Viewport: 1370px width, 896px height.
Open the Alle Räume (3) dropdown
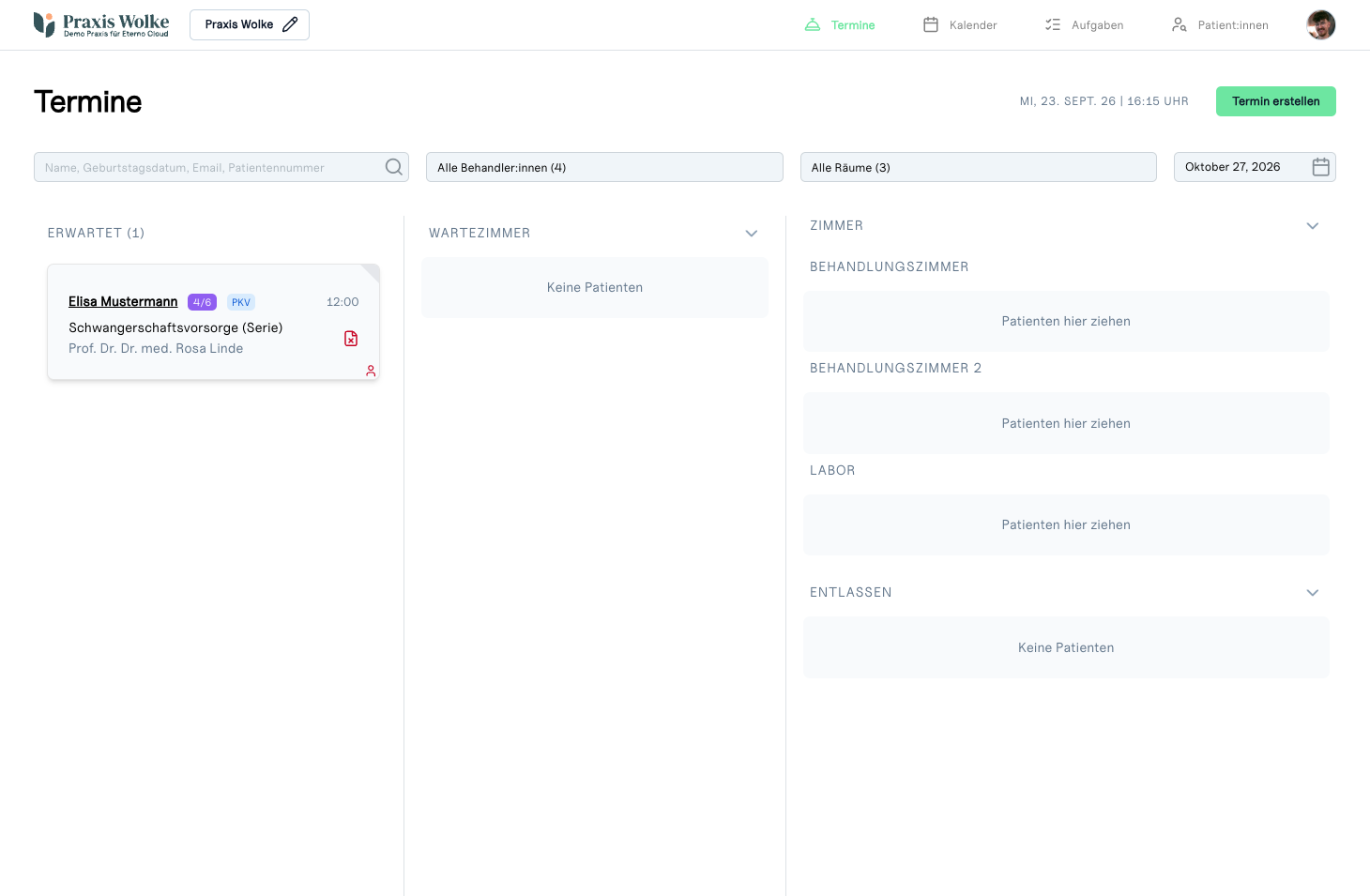click(979, 167)
